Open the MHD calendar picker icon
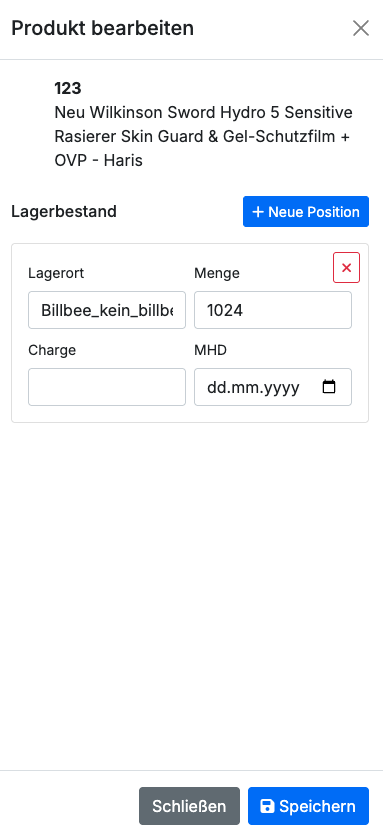The width and height of the screenshot is (383, 840). point(329,387)
